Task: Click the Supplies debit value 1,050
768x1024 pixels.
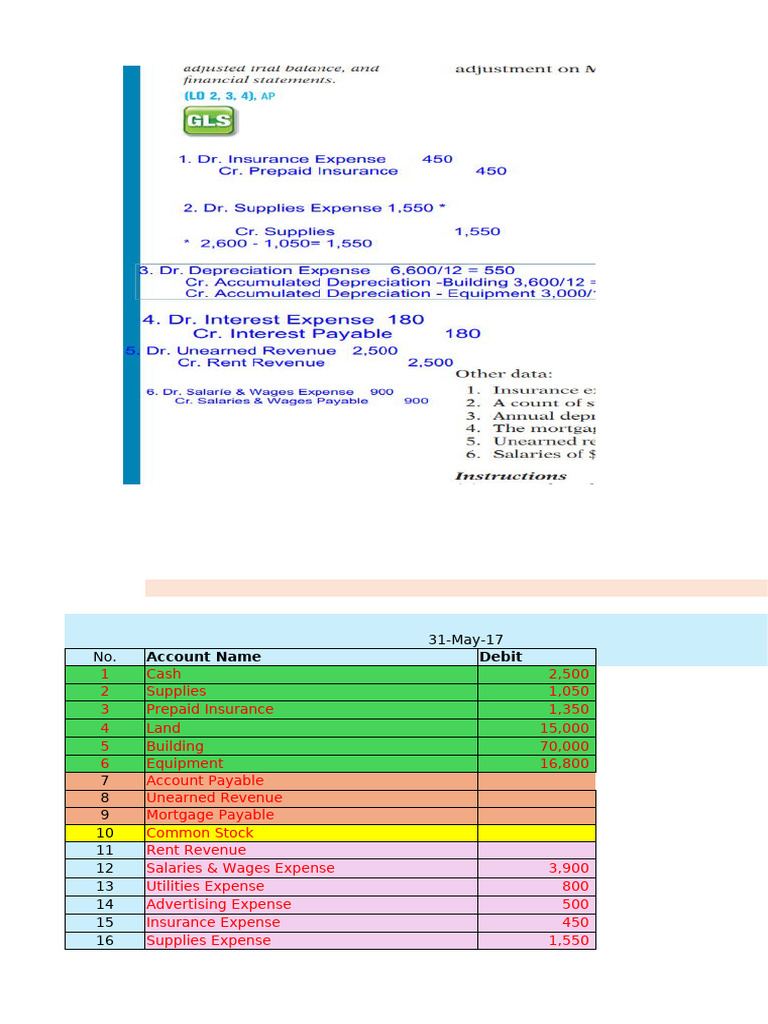Action: coord(537,692)
